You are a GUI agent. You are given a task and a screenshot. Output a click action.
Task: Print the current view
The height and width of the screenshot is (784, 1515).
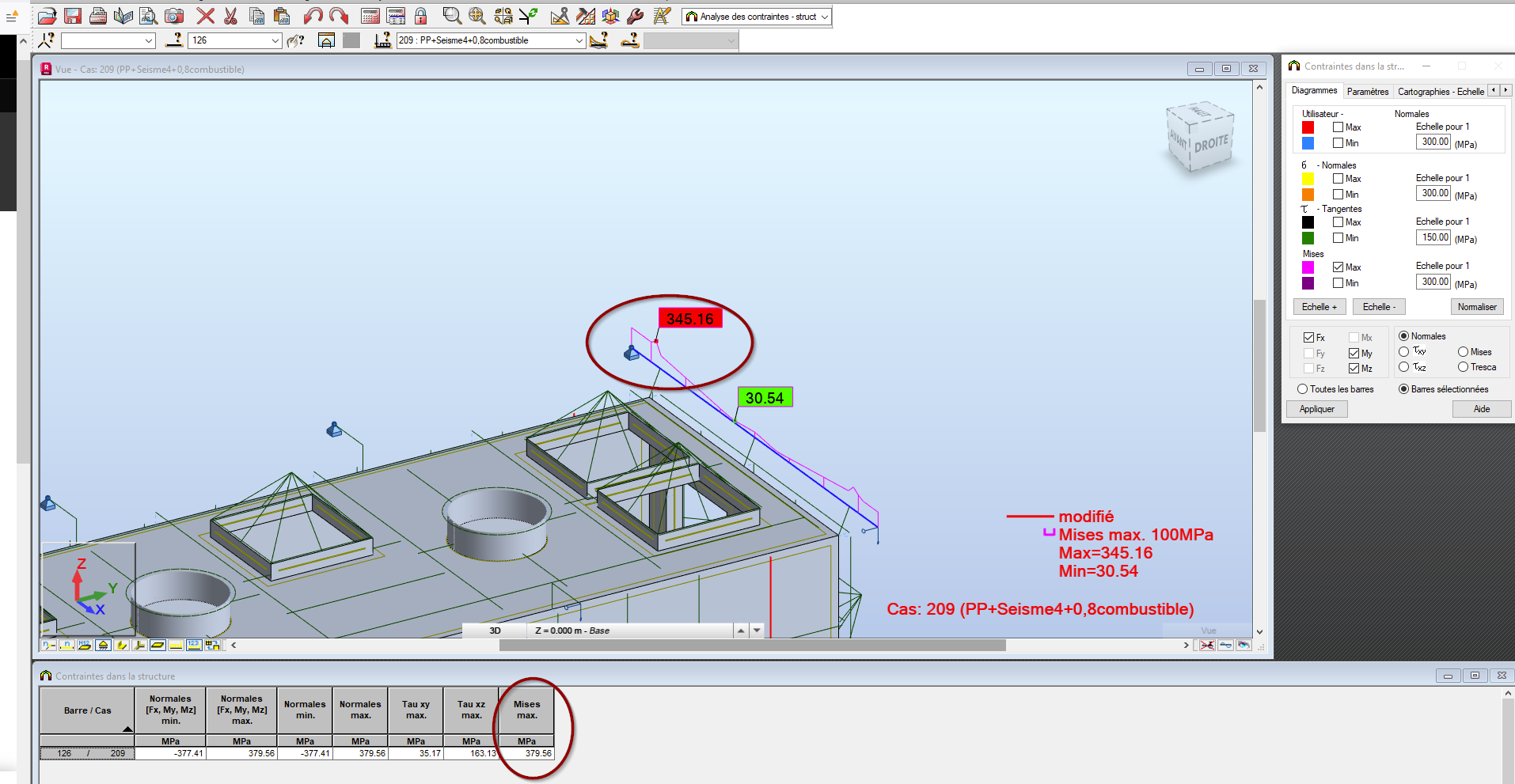[x=98, y=16]
